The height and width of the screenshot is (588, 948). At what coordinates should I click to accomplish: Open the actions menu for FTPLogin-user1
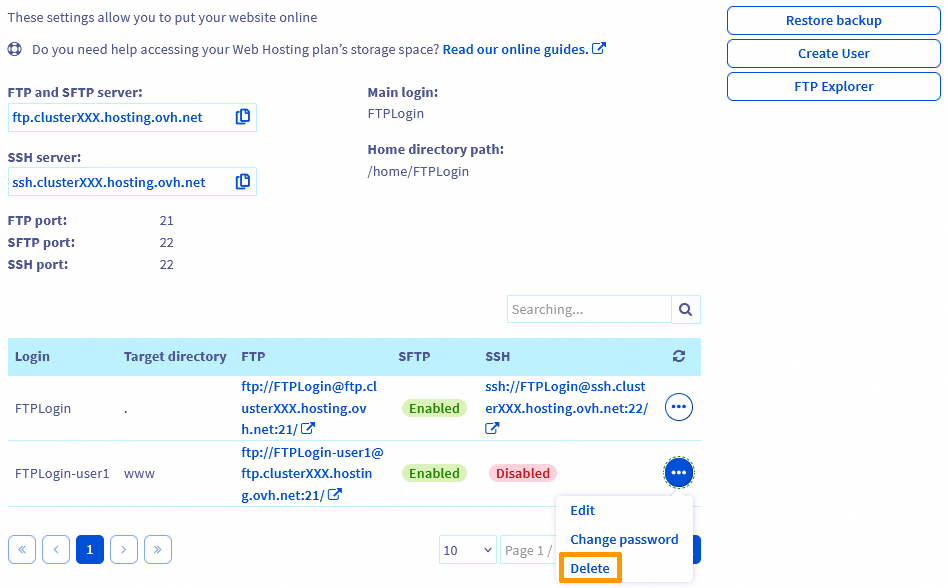678,472
